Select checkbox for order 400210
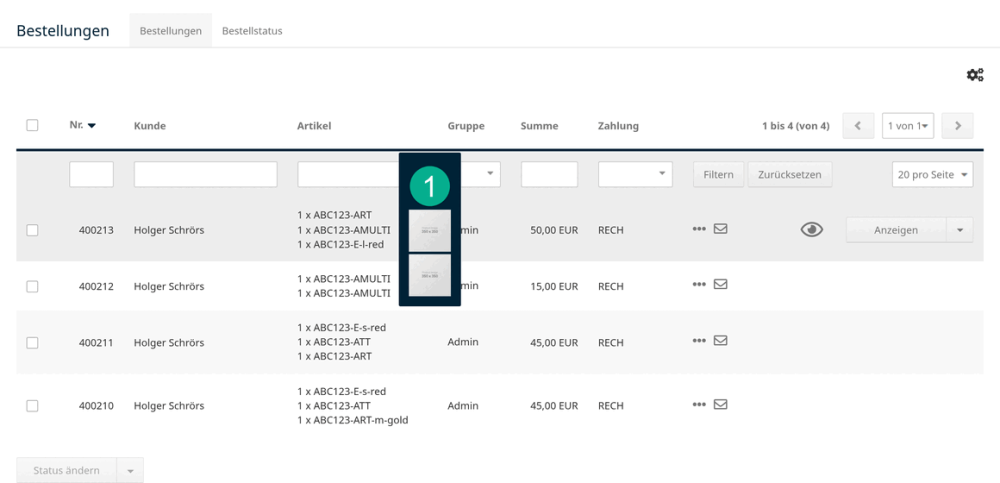1000x483 pixels. (32, 406)
